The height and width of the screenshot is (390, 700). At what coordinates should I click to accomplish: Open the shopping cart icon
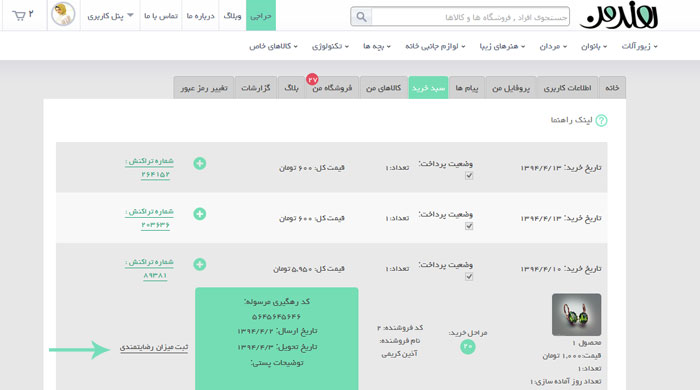19,16
